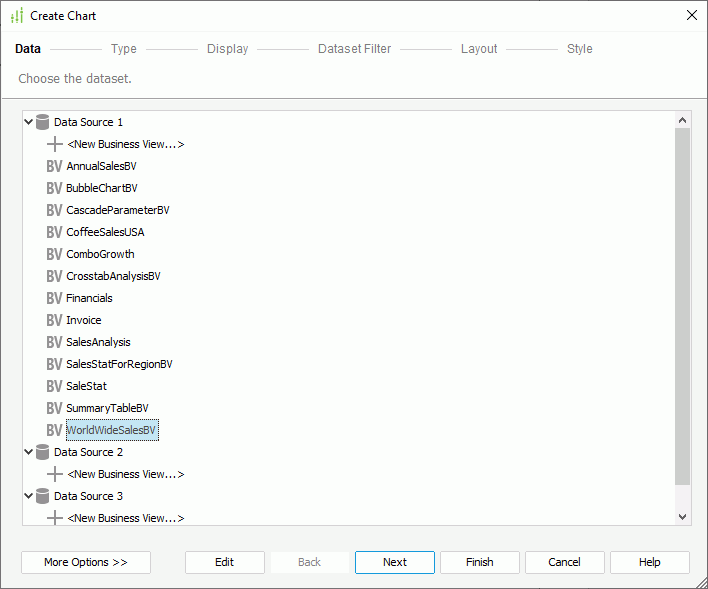Viewport: 708px width, 589px height.
Task: Go to the Type step
Action: [x=124, y=49]
